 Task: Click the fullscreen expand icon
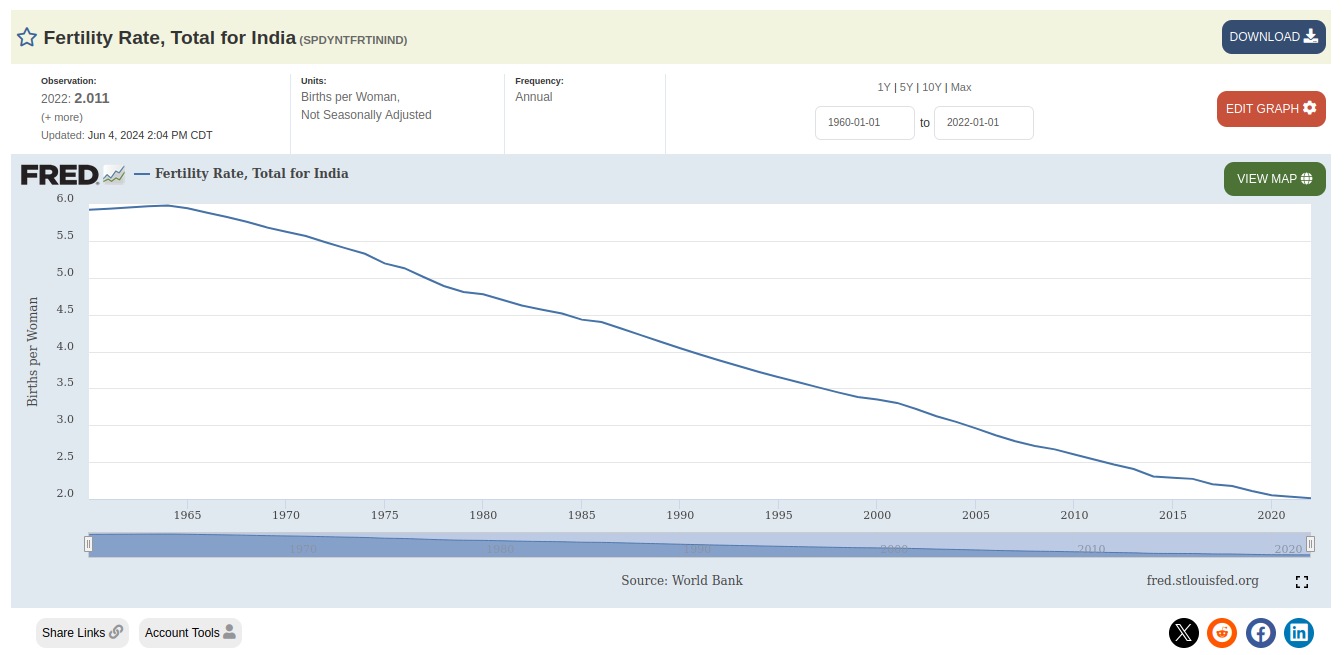click(1302, 582)
